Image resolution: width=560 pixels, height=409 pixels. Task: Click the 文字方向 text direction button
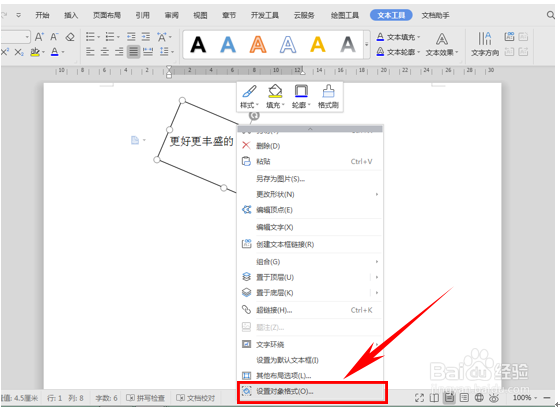point(485,45)
